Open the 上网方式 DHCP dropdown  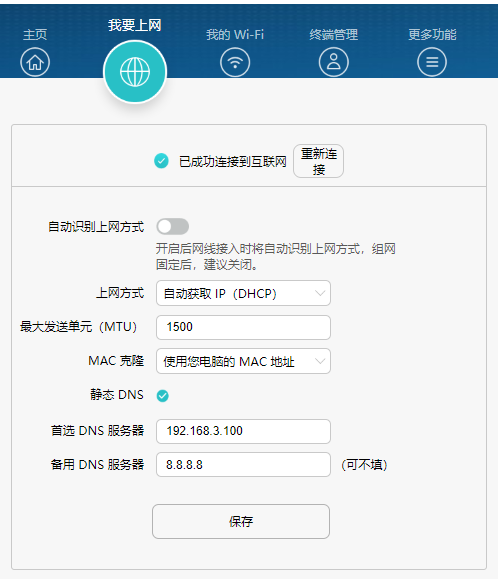pyautogui.click(x=243, y=293)
